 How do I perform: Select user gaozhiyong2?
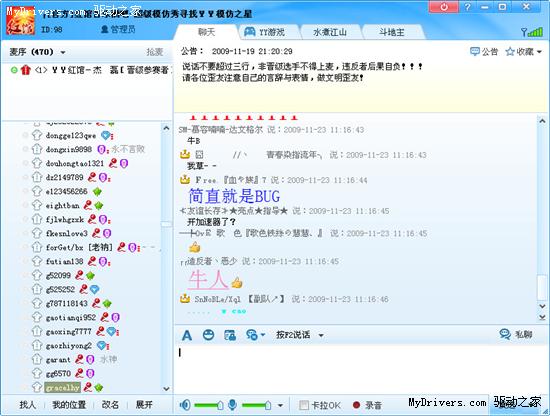[68, 345]
